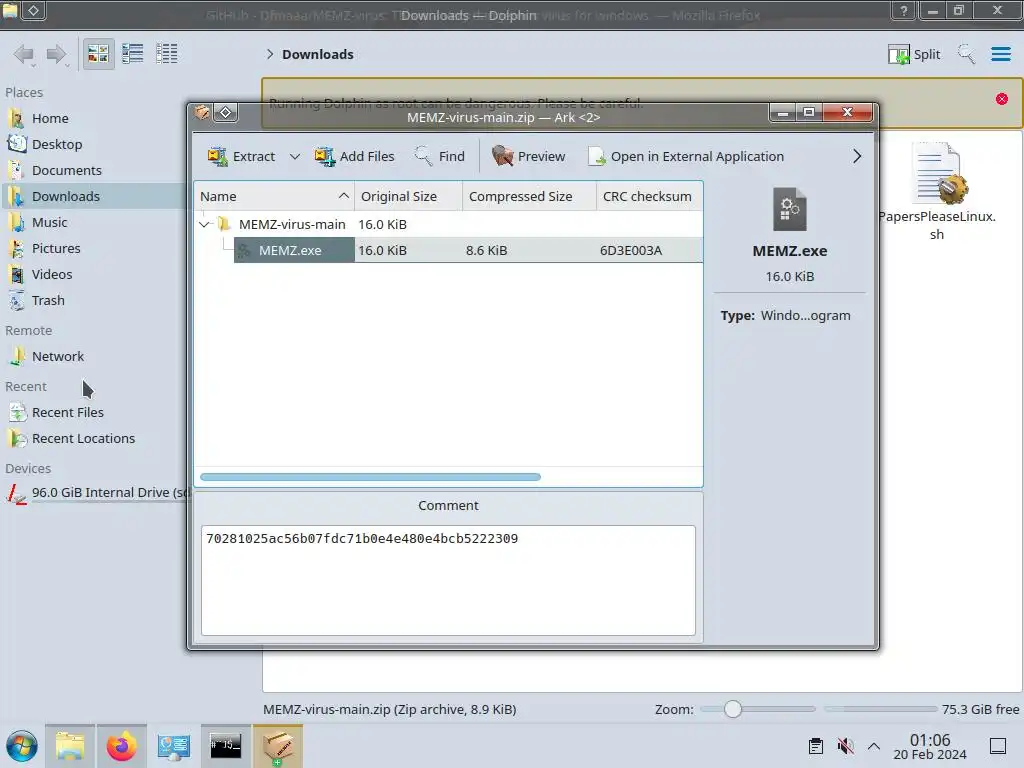Sort by Compressed Size column
This screenshot has height=768, width=1024.
click(x=529, y=197)
